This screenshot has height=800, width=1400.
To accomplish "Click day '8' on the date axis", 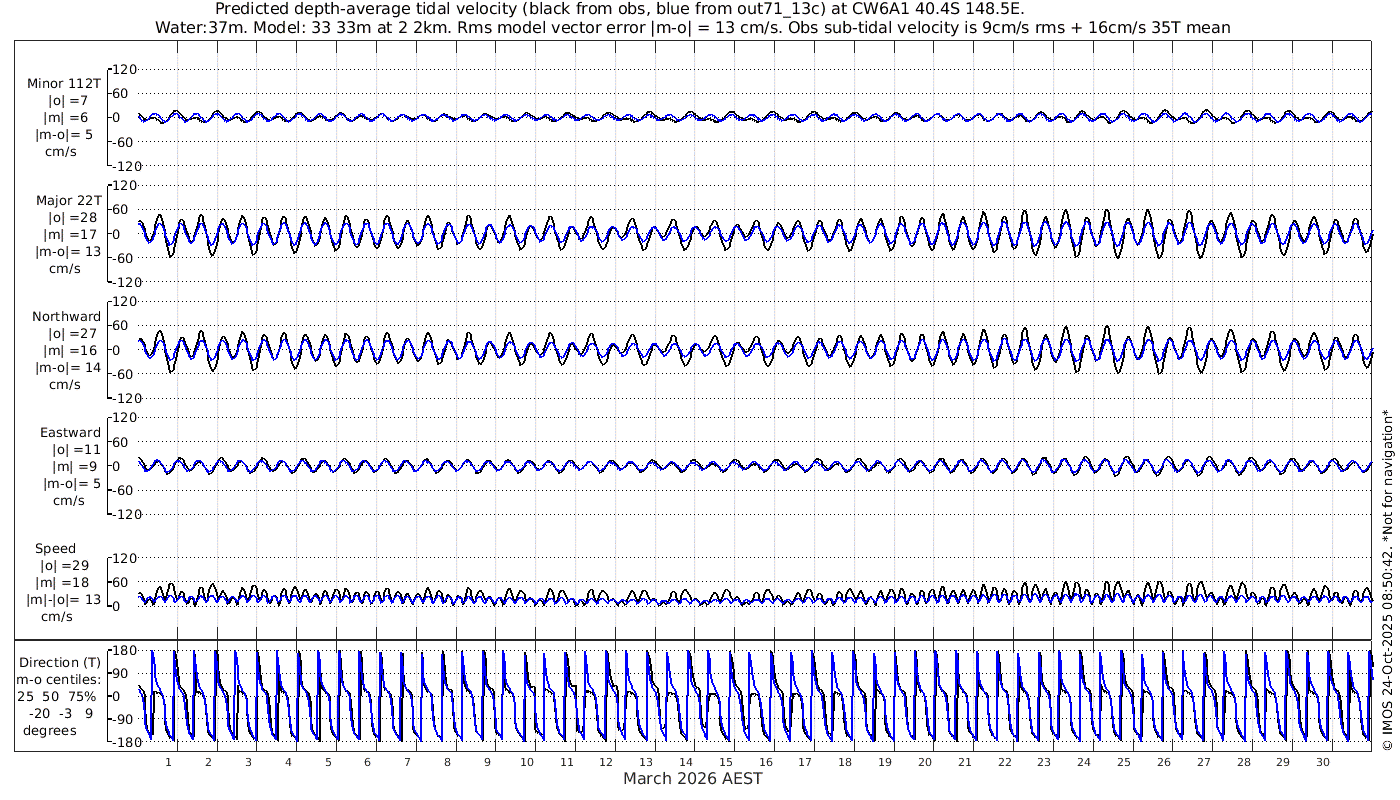I will [447, 761].
